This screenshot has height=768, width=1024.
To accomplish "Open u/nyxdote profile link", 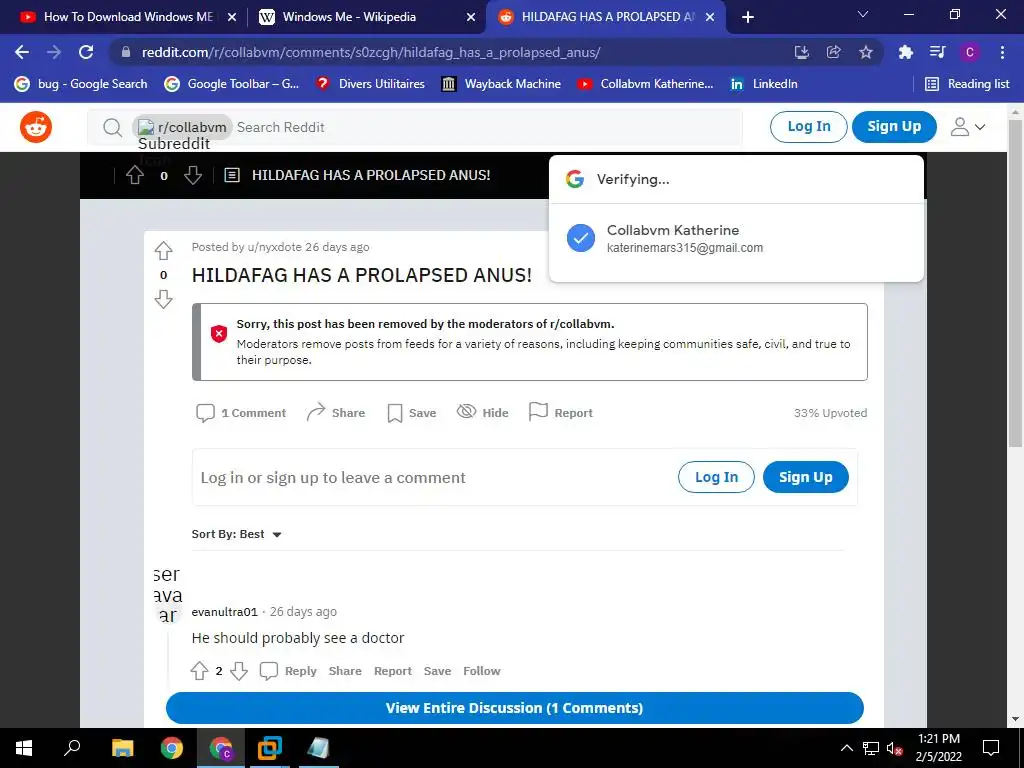I will point(274,247).
